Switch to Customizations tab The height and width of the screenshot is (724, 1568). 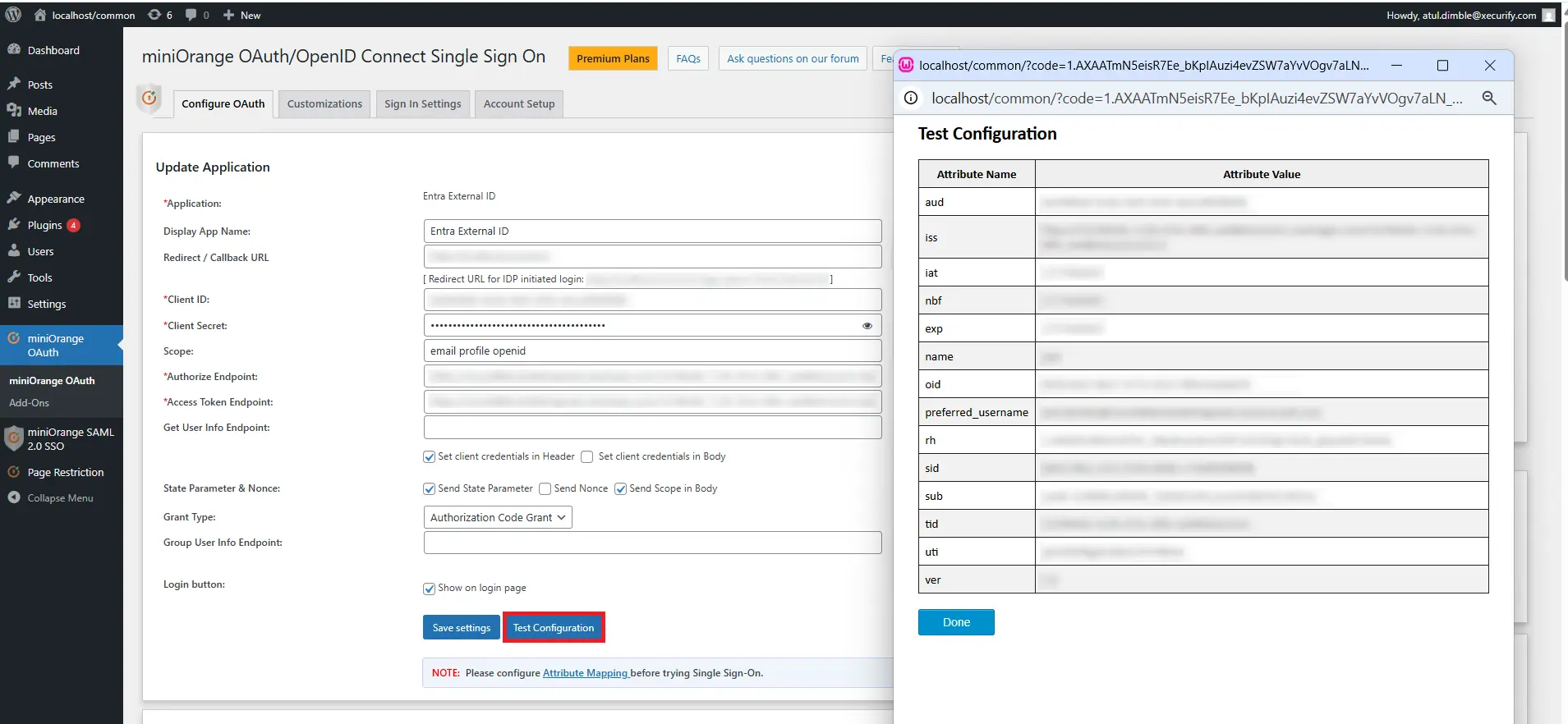324,104
